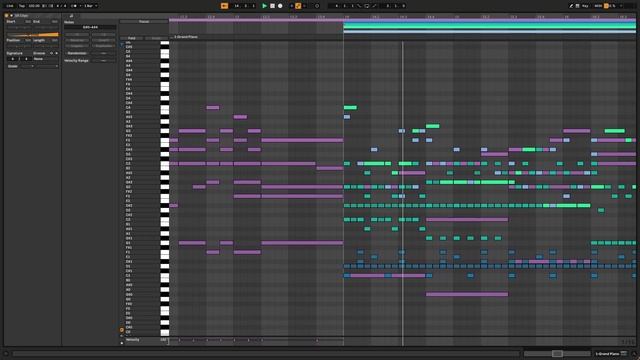Click the Re-enable Automation button

(x=305, y=6)
